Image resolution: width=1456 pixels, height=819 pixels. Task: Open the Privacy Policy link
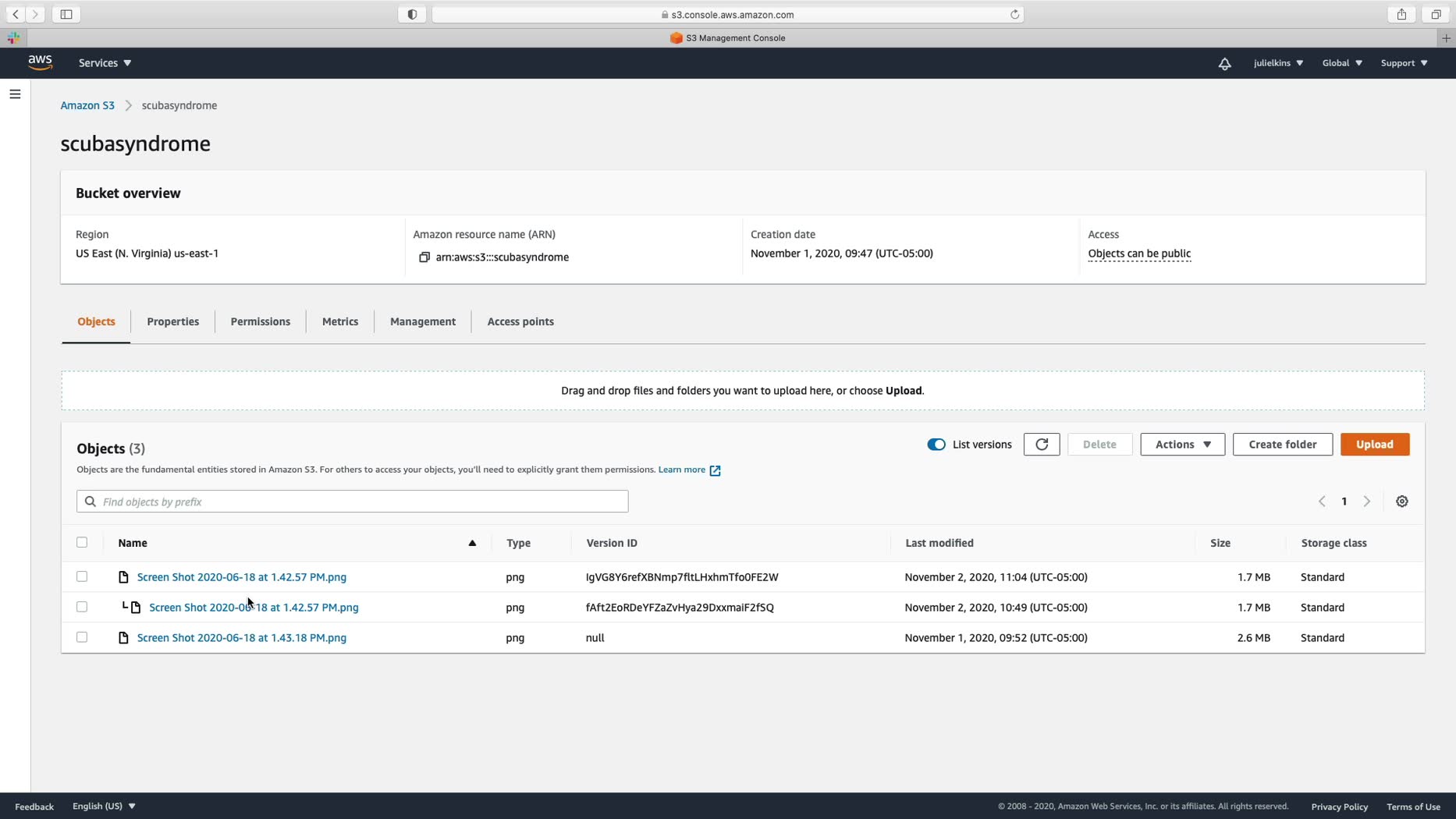(1339, 807)
